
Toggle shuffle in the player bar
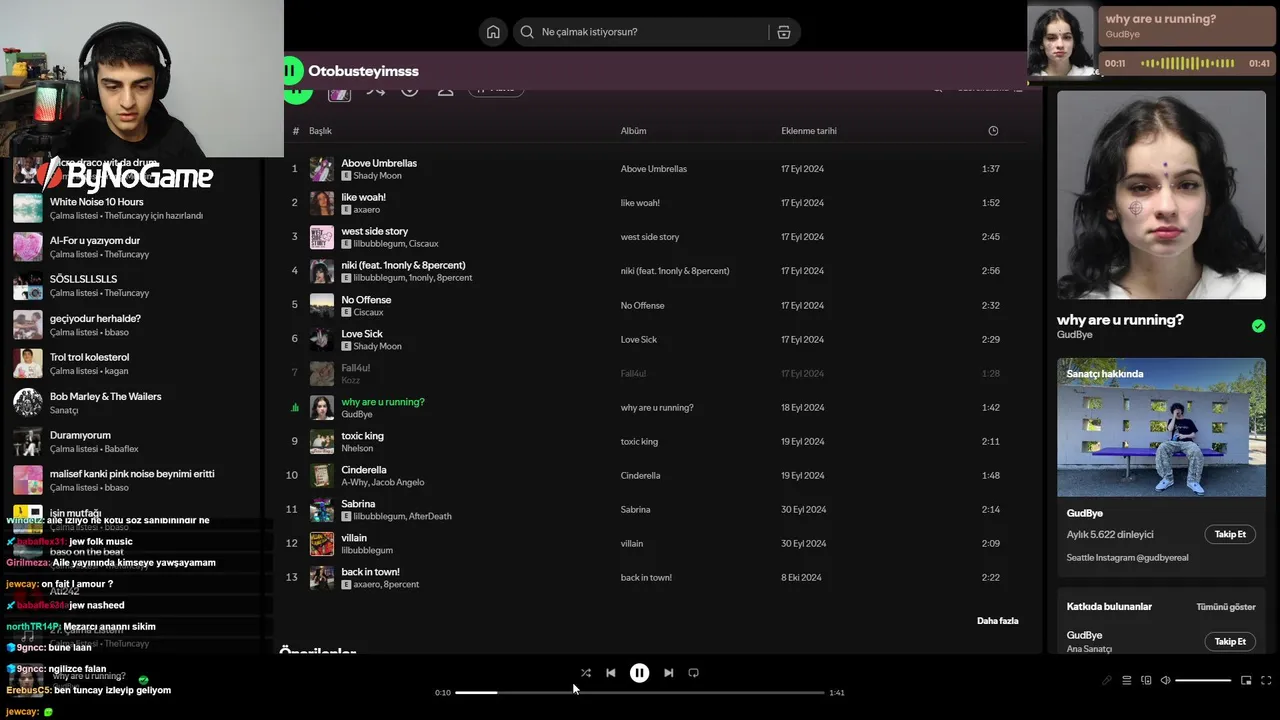pyautogui.click(x=586, y=673)
